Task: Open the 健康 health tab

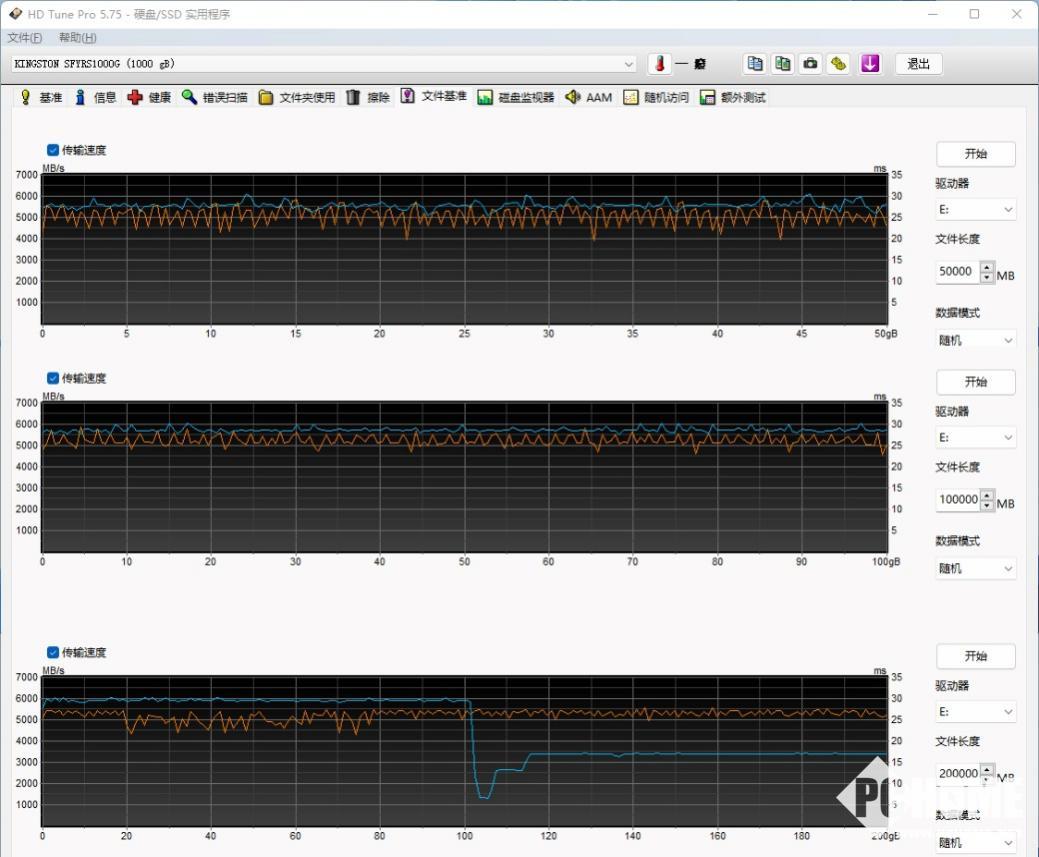Action: (x=149, y=97)
